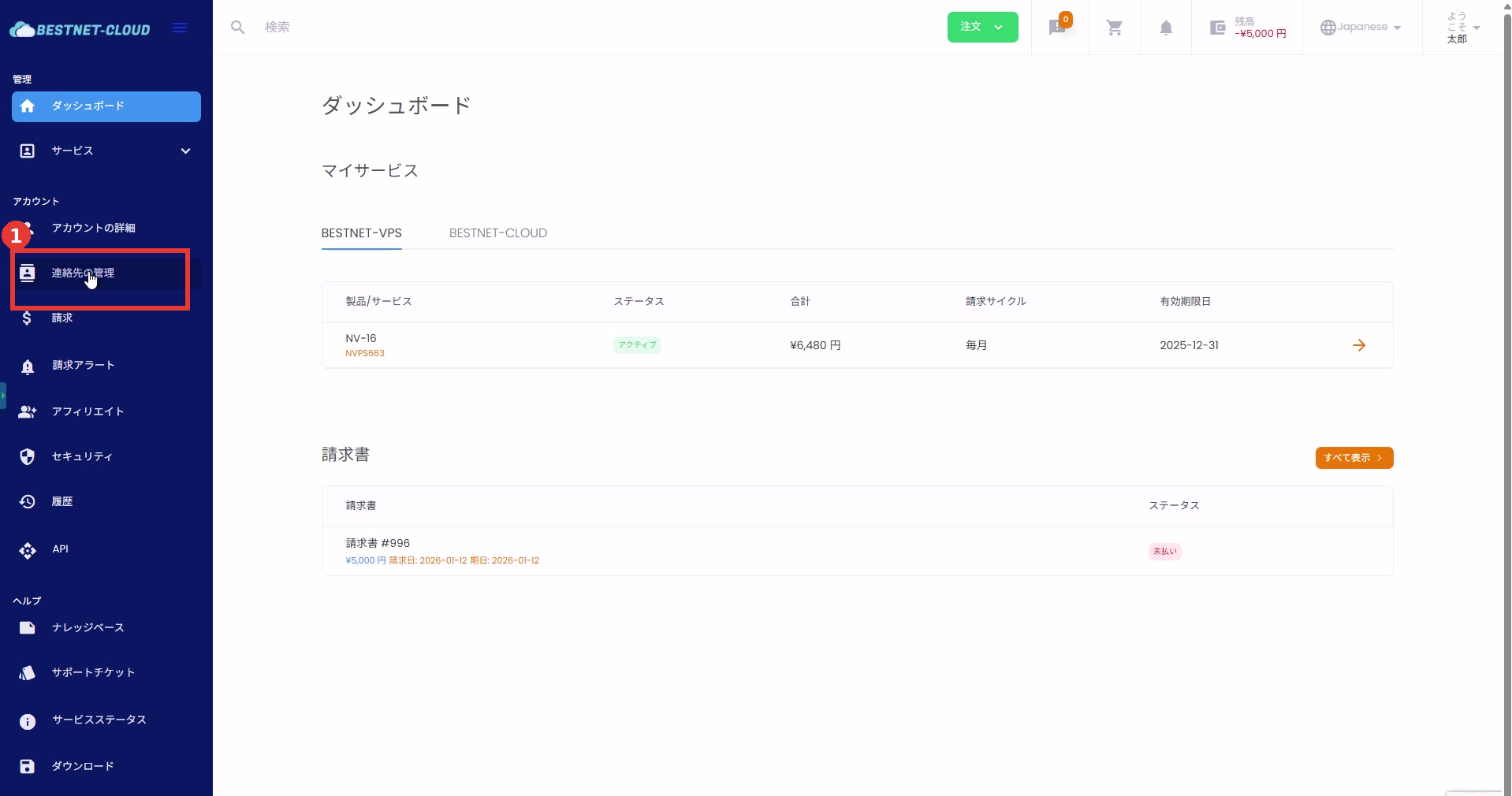This screenshot has width=1512, height=796.
Task: Click the セキュリティ shield icon
Action: 28,457
